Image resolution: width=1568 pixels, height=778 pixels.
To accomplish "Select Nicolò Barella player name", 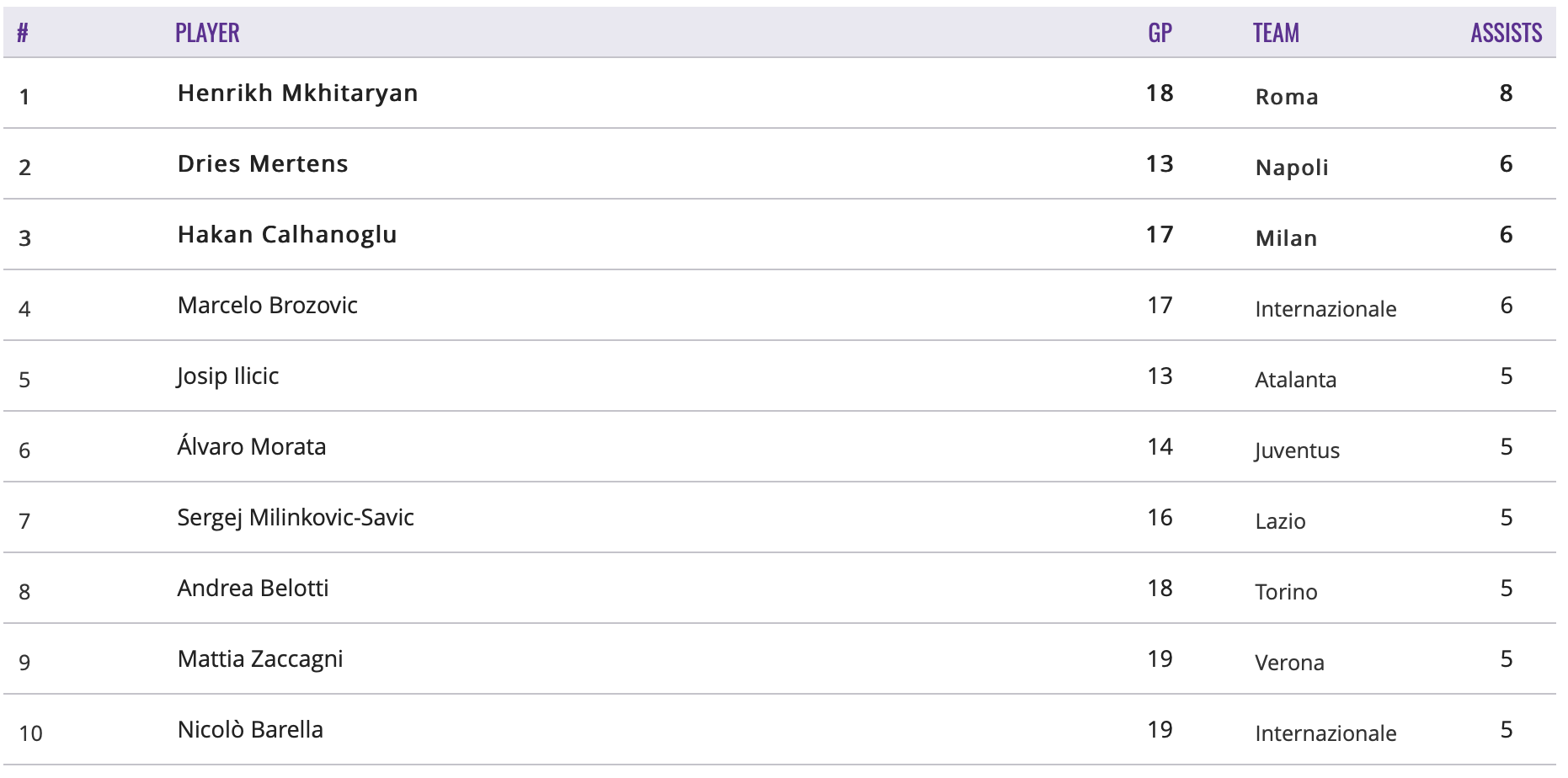I will point(250,730).
